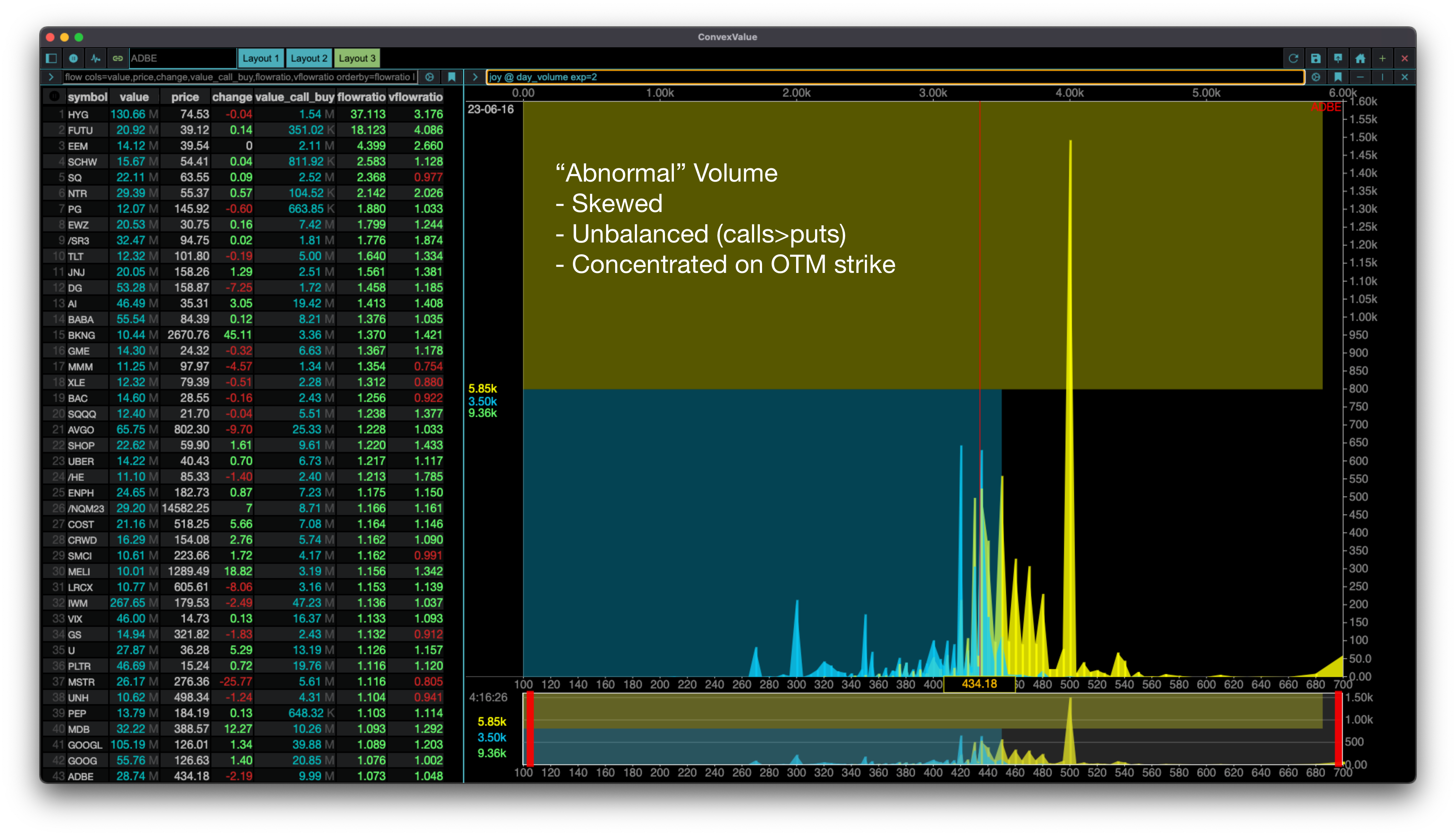This screenshot has width=1456, height=836.
Task: Toggle the sidebar panel icon
Action: 51,58
